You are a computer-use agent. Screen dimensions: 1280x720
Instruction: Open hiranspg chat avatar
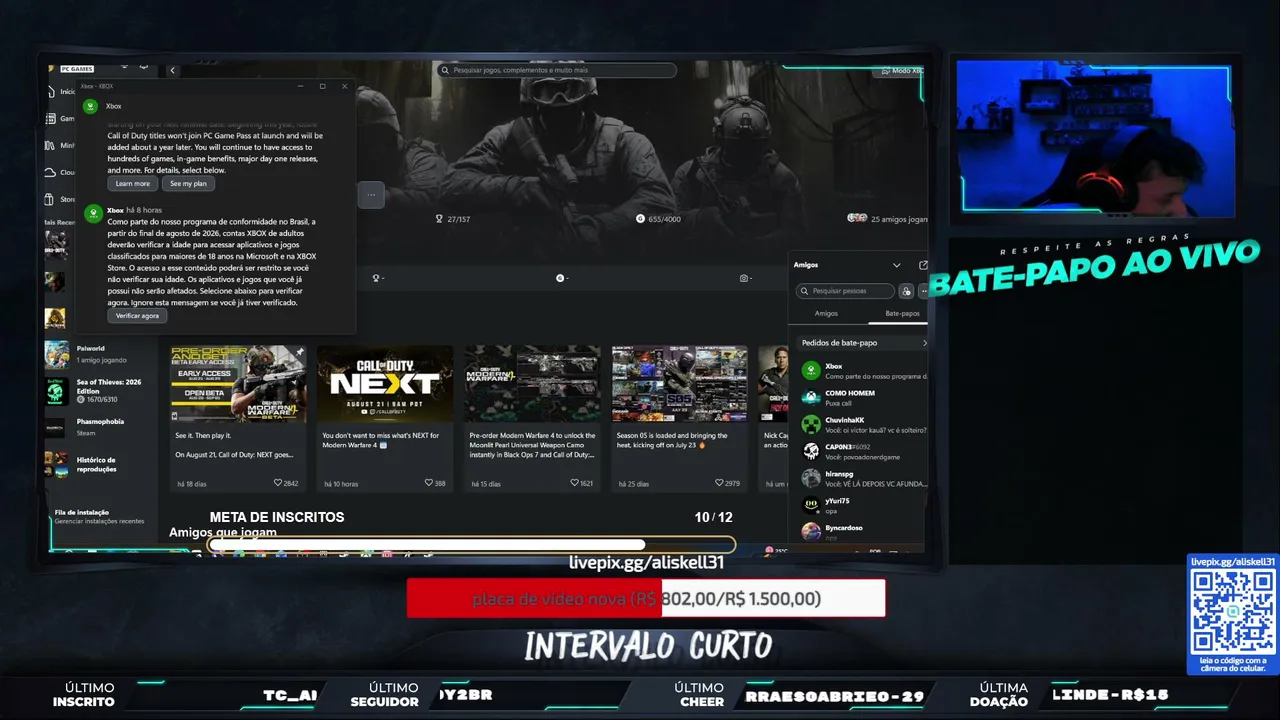pyautogui.click(x=811, y=478)
